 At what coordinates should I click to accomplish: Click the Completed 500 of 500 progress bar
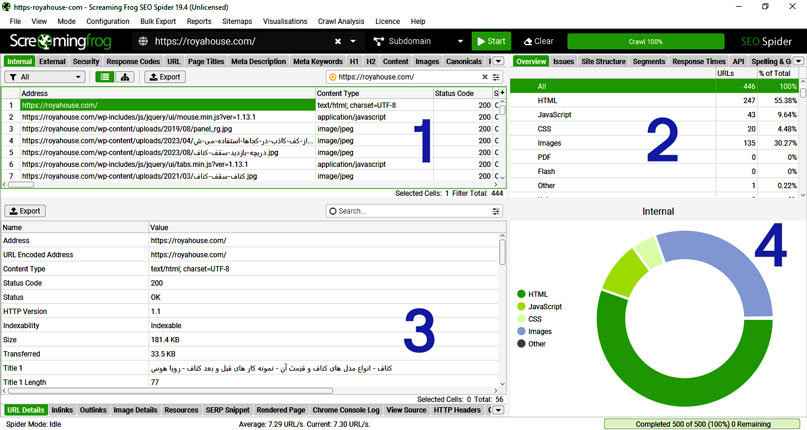click(703, 424)
